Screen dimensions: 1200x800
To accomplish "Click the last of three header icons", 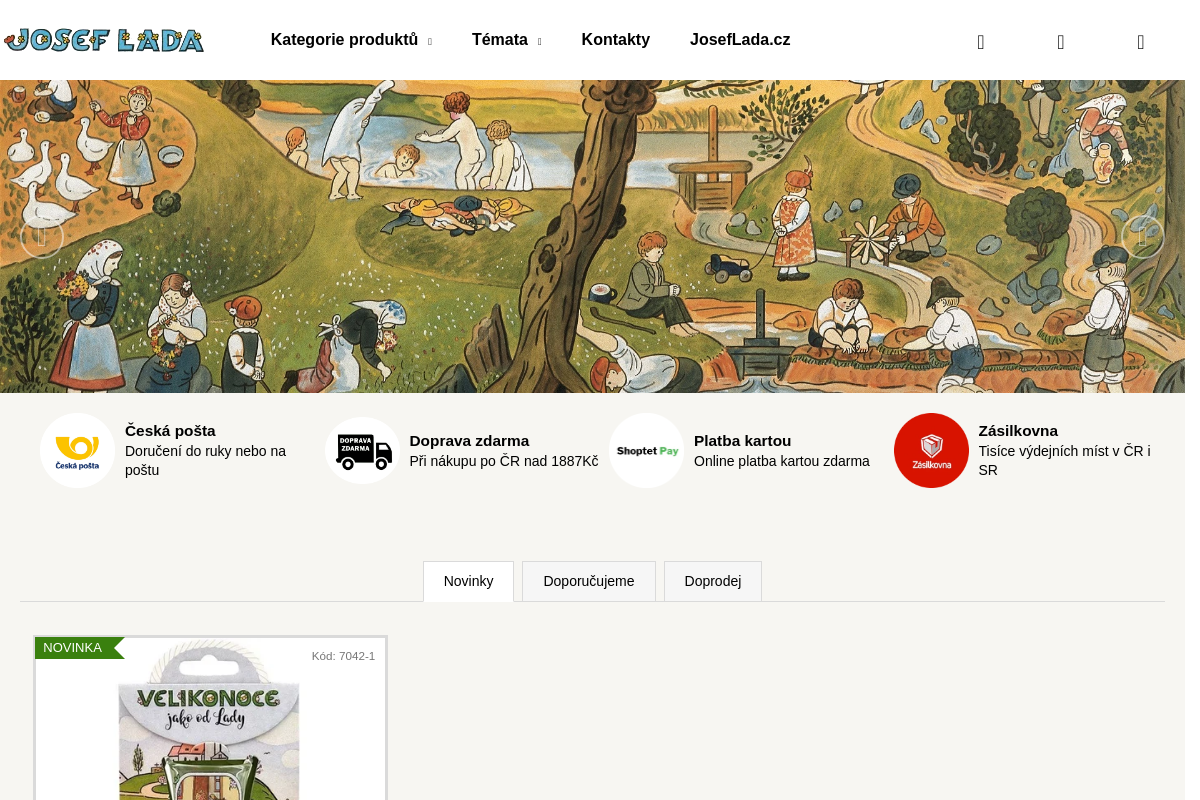I will coord(1141,42).
